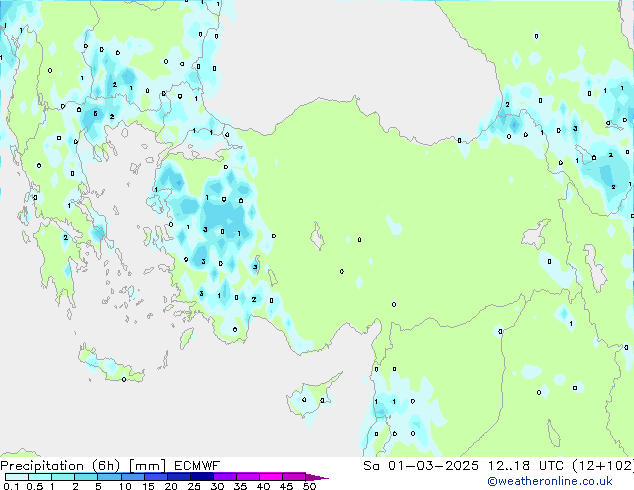Image resolution: width=634 pixels, height=490 pixels.
Task: Select the 40–45 mm magenta legend swatch
Action: pyautogui.click(x=271, y=477)
